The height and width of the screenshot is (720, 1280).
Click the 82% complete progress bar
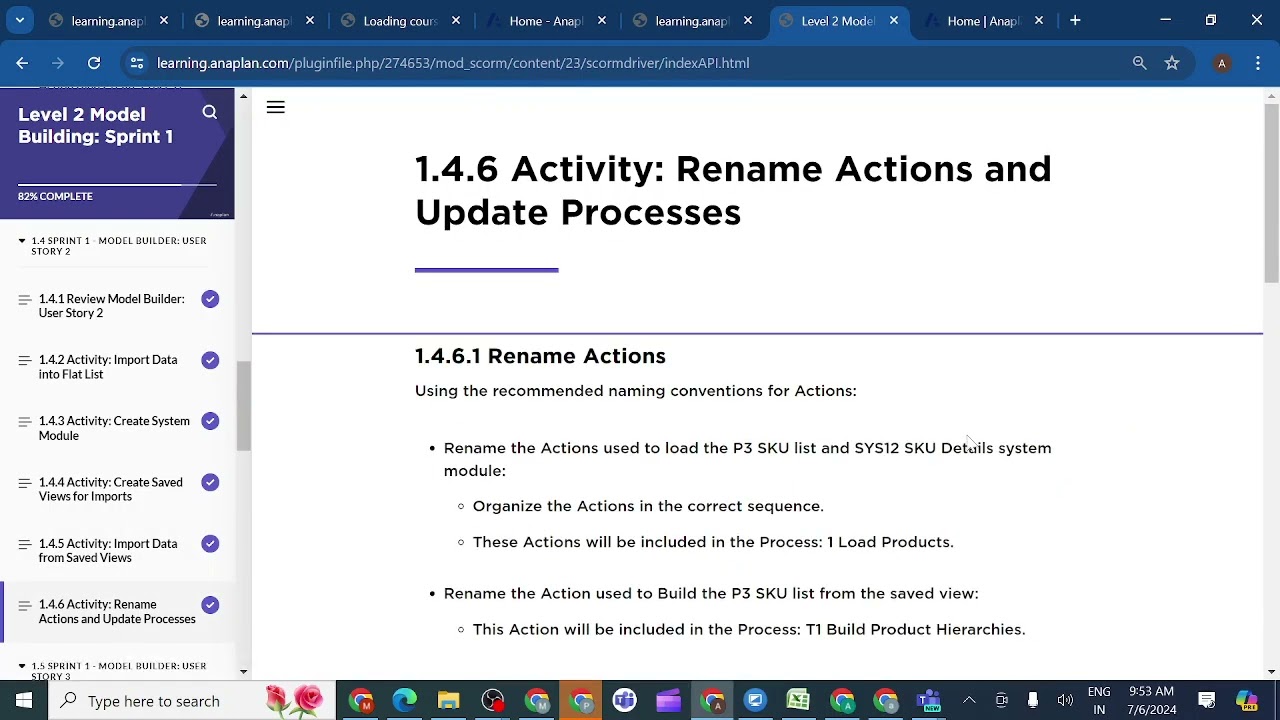[117, 185]
